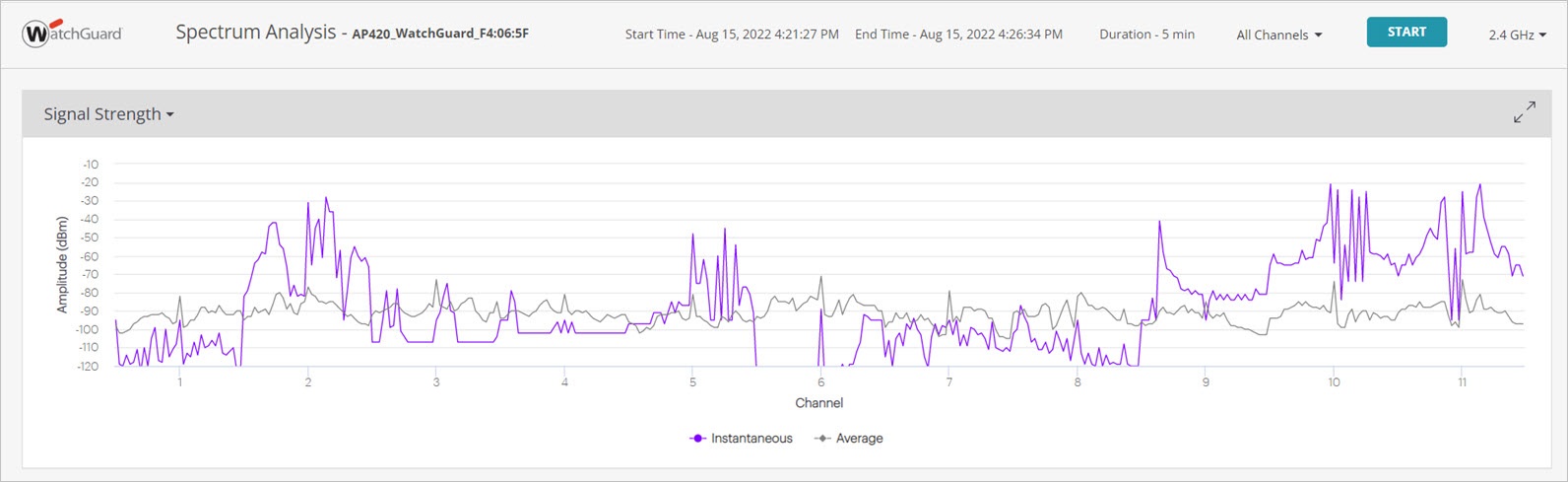The image size is (1568, 482).
Task: Open the 2.4 GHz band selector
Action: 1517,34
